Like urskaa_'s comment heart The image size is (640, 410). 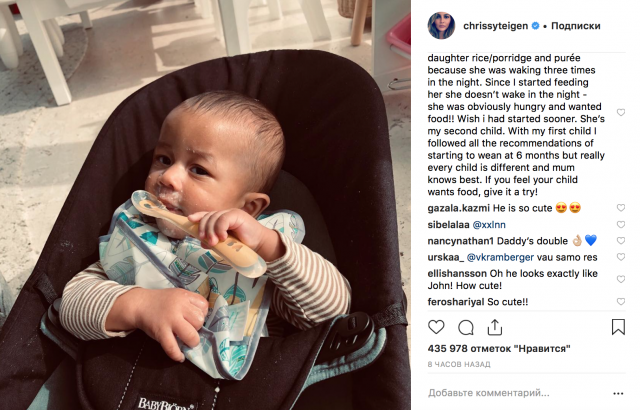(621, 257)
